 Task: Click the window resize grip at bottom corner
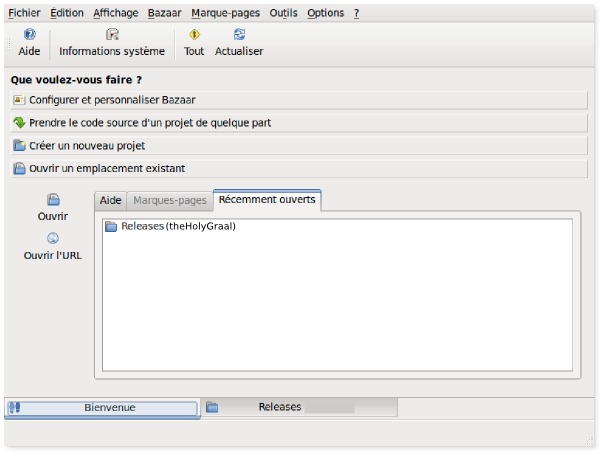(590, 442)
